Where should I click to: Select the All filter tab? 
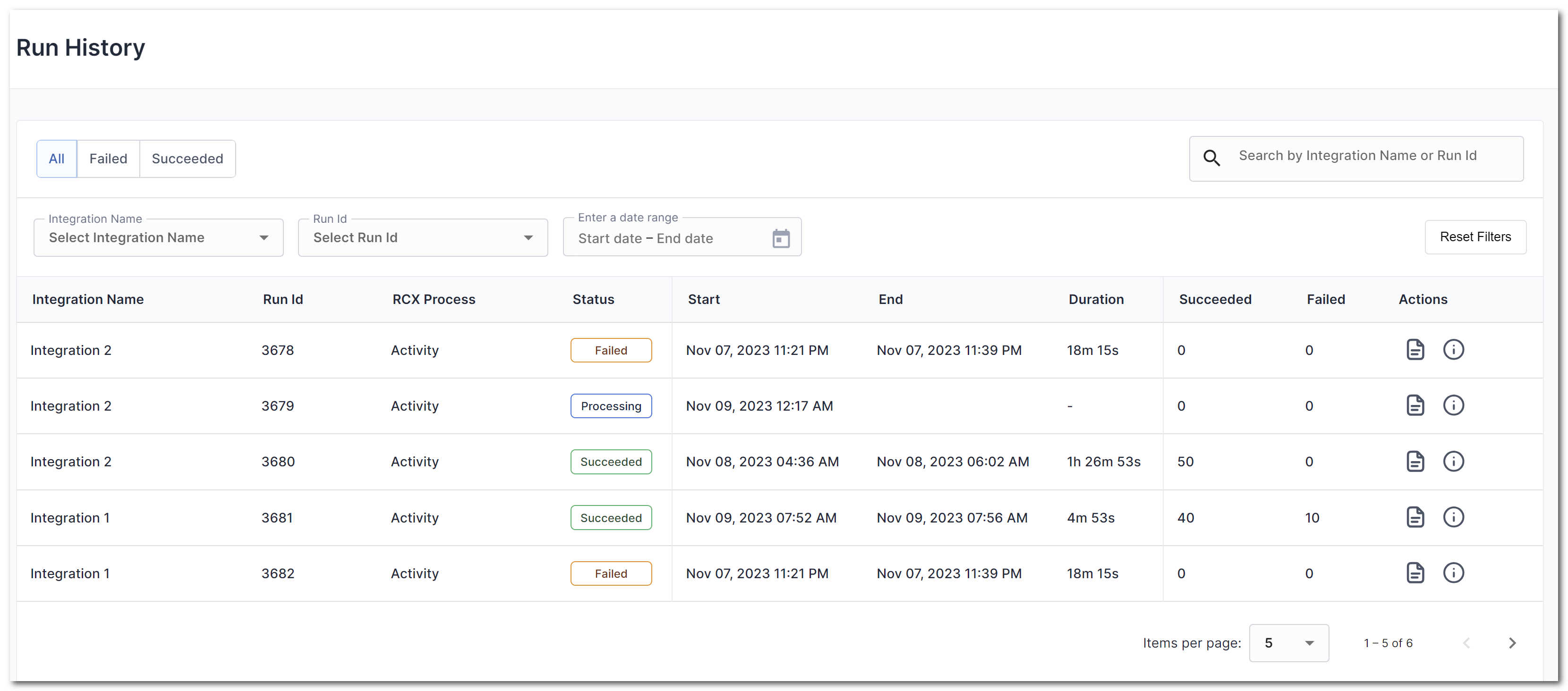(57, 159)
